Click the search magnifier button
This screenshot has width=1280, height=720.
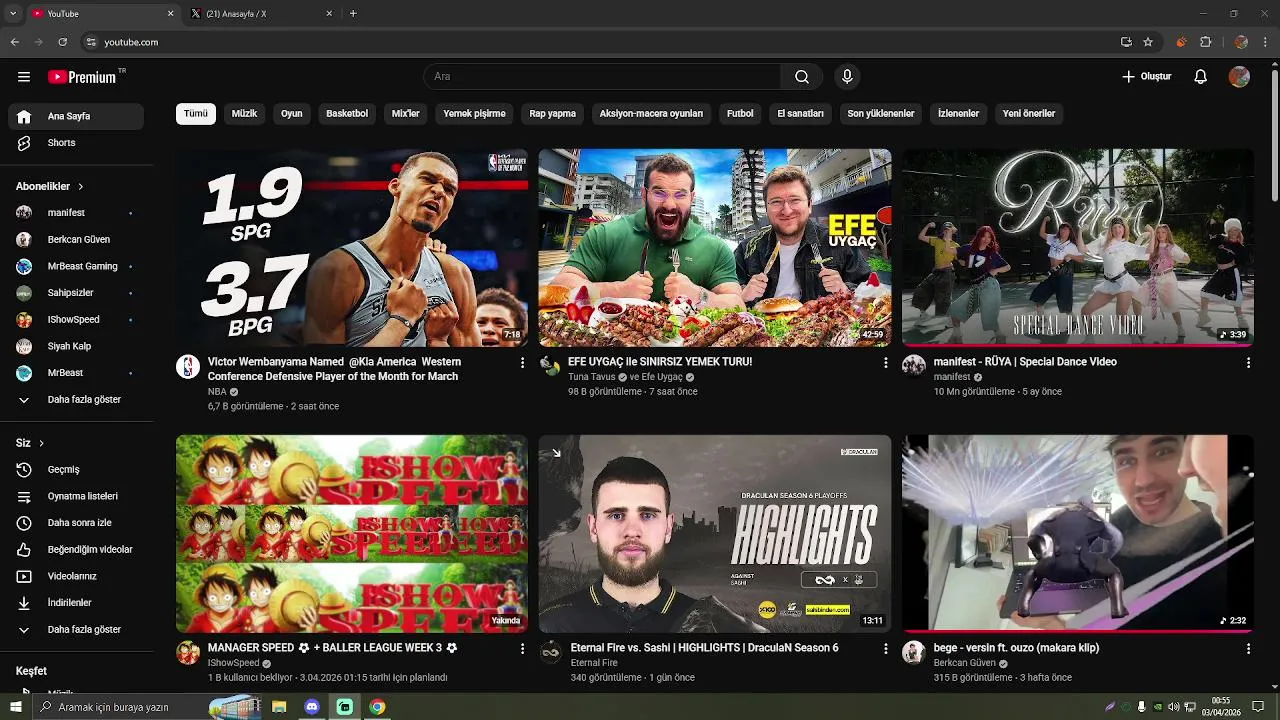tap(802, 77)
